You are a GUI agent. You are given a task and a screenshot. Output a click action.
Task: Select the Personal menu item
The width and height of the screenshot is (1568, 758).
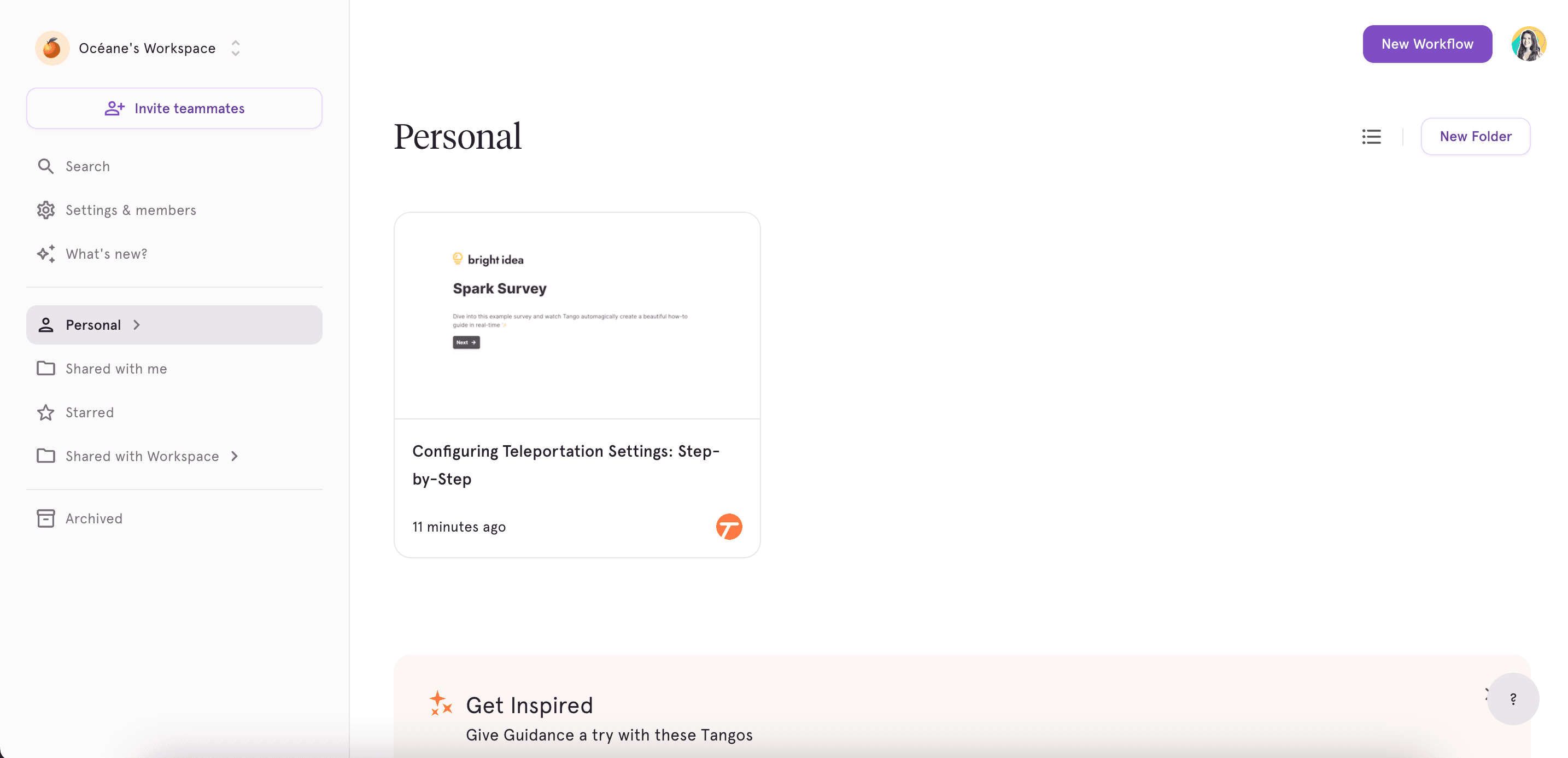coord(174,324)
